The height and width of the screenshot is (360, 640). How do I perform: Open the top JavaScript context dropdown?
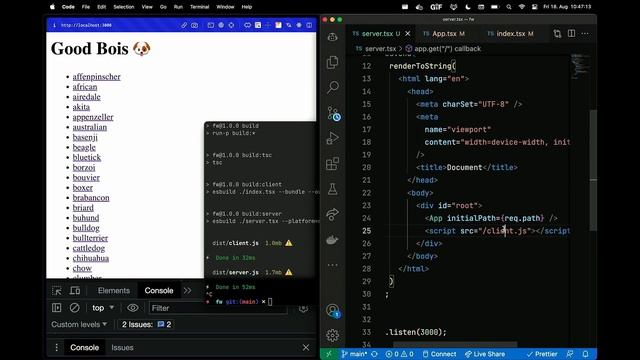[x=103, y=308]
